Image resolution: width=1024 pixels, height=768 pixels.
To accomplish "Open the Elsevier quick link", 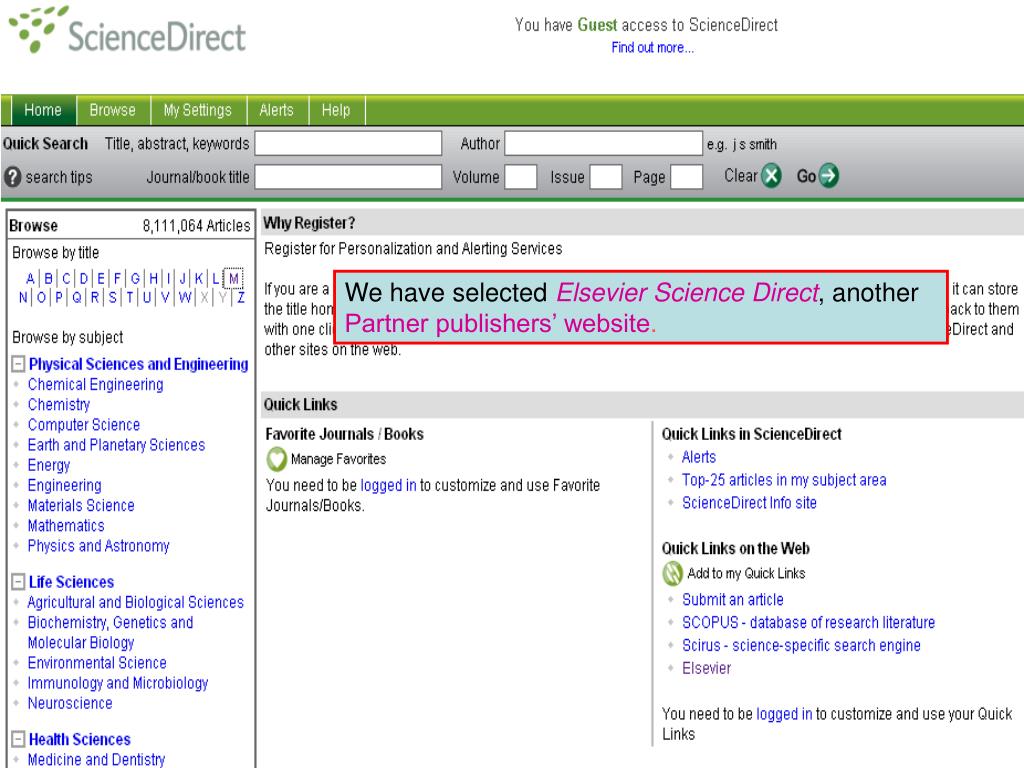I will tap(707, 668).
